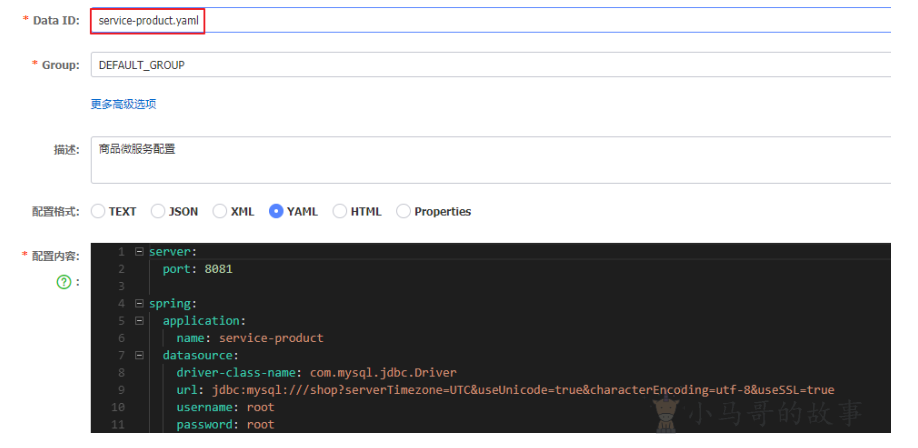Click the green help question mark icon
This screenshot has height=448, width=918.
pyautogui.click(x=63, y=282)
